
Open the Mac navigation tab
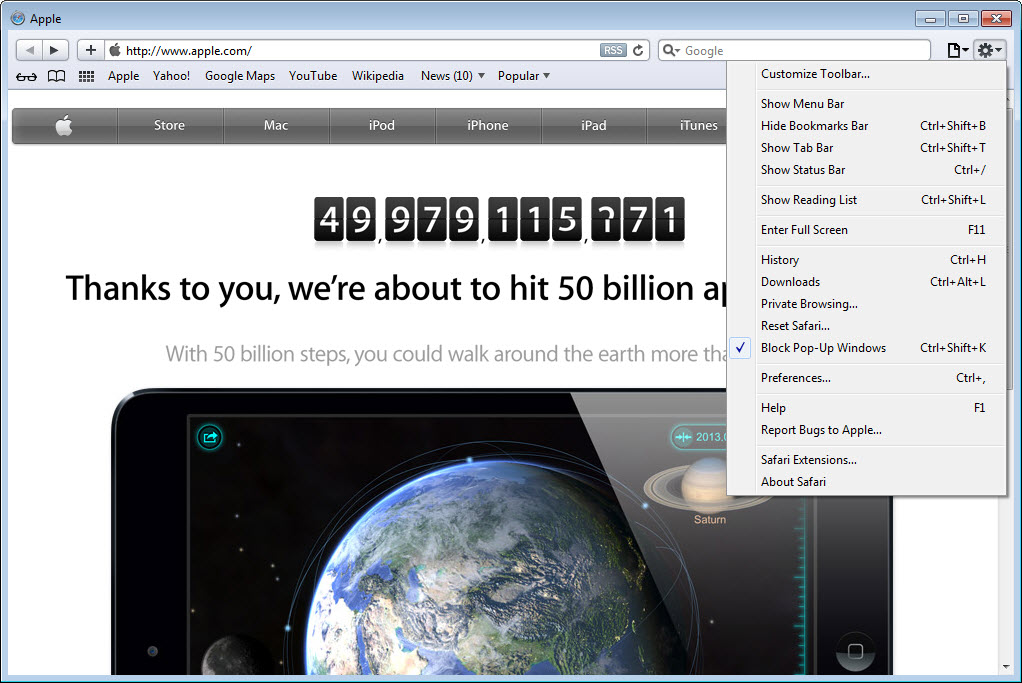pos(276,125)
